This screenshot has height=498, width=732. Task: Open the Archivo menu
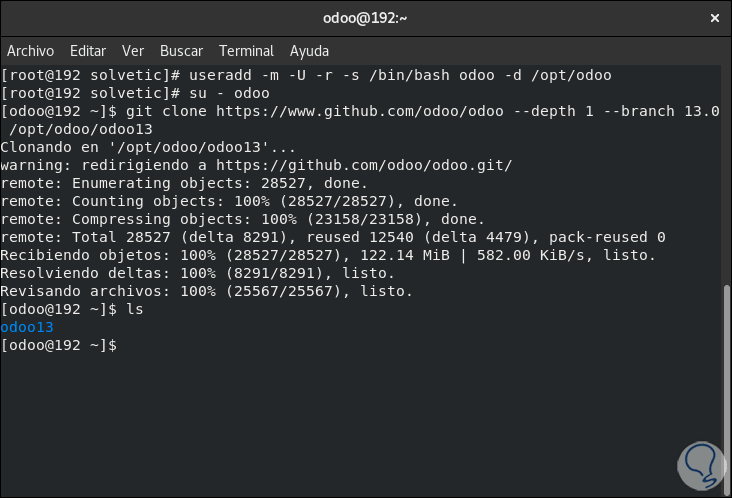click(x=30, y=51)
